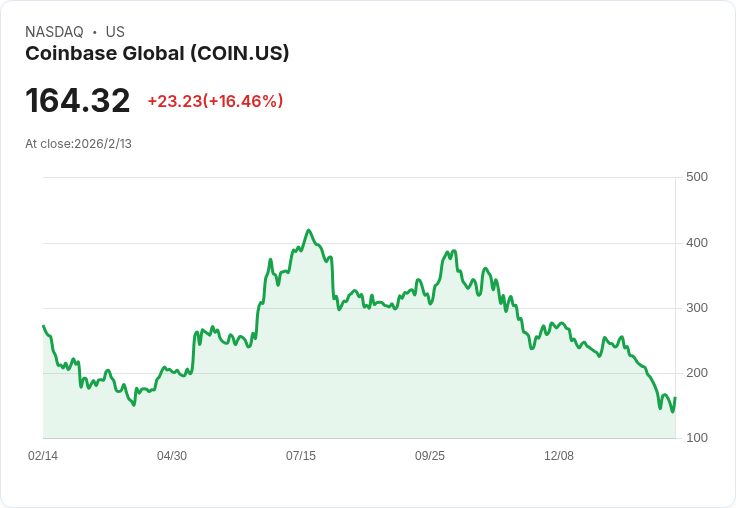Click the NASDAQ exchange label
736x508 pixels.
pos(54,32)
